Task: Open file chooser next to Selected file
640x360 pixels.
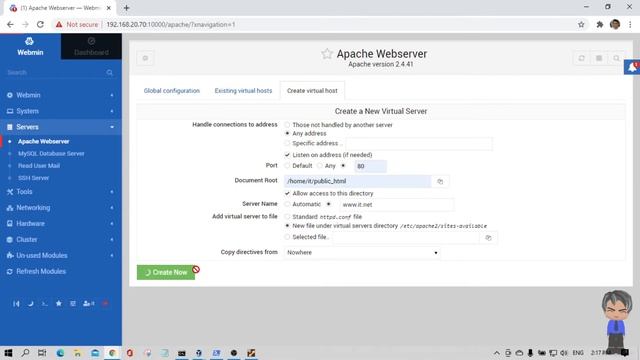Action: [488, 238]
